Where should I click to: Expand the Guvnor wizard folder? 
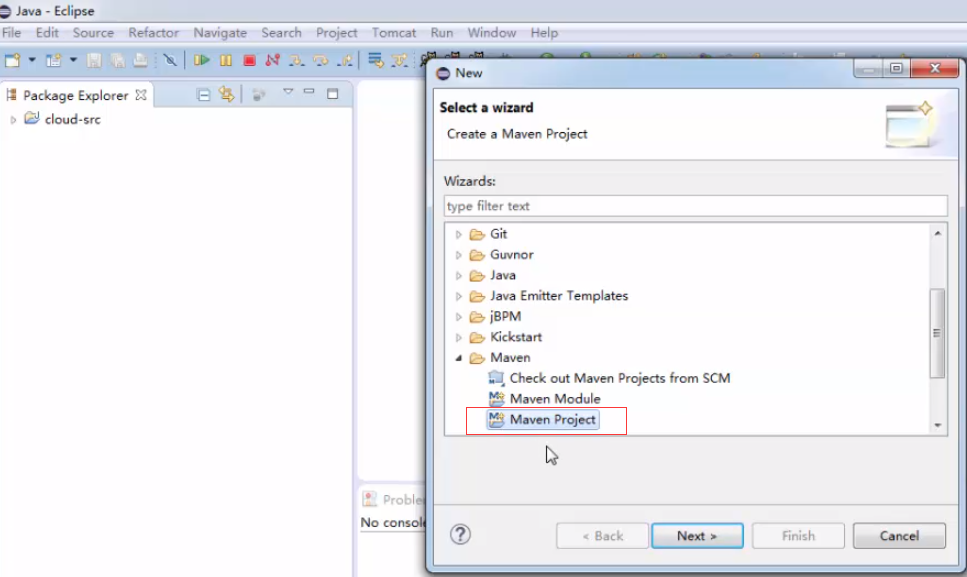pyautogui.click(x=458, y=255)
